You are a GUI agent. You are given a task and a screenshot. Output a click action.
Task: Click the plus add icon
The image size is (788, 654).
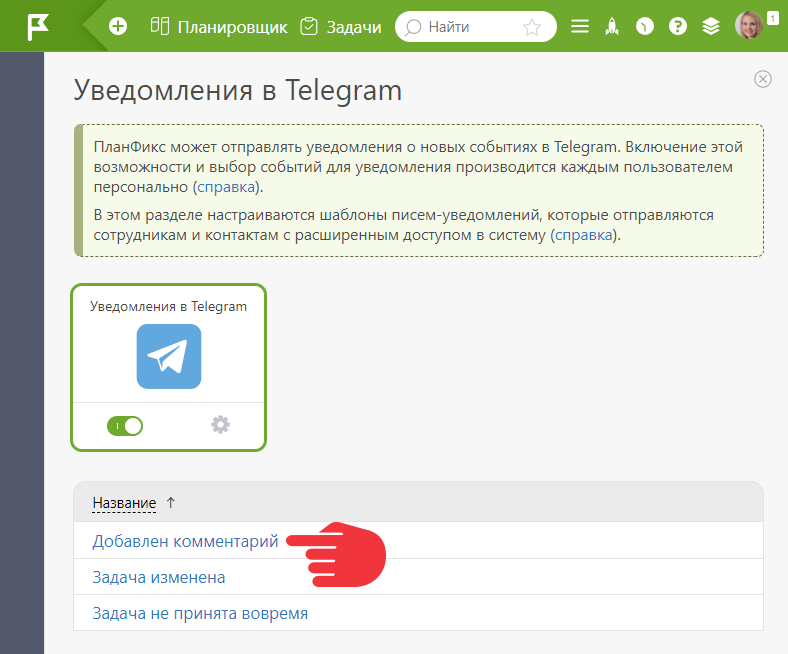click(118, 26)
